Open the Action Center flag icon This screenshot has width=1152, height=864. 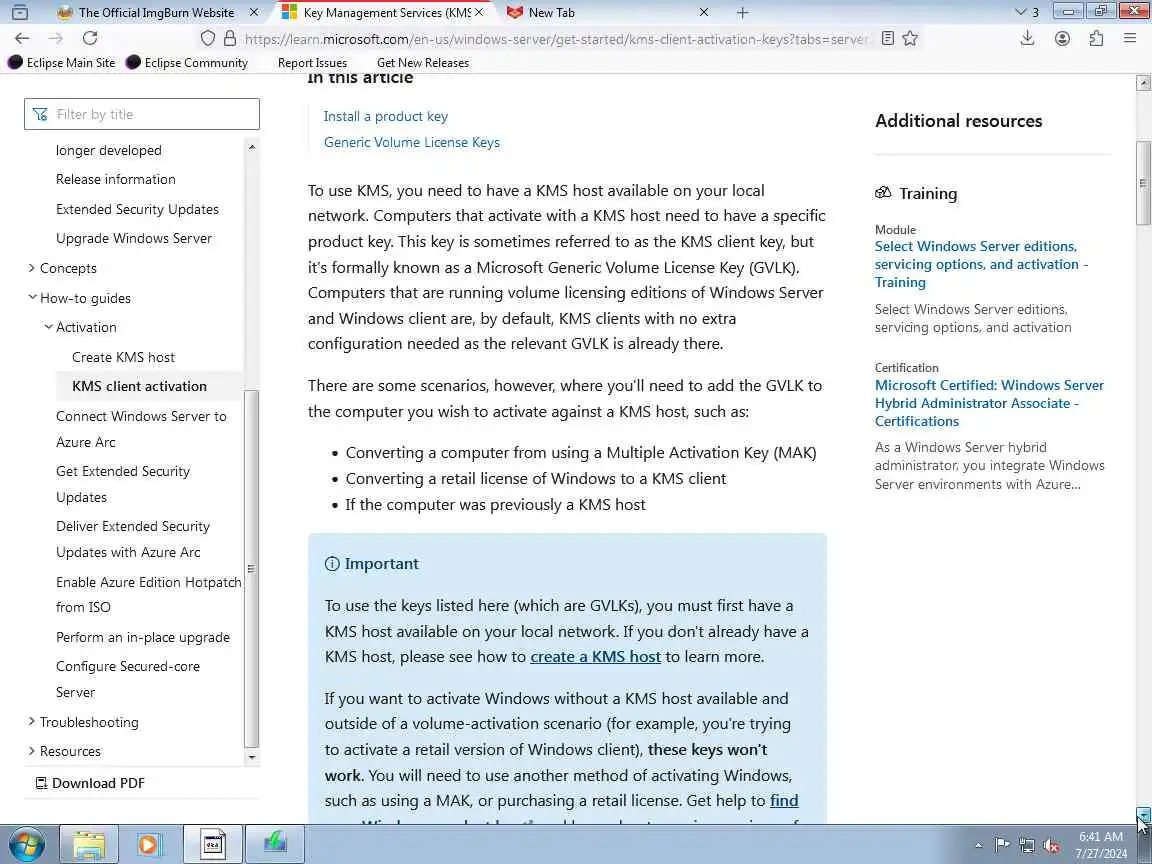tap(1001, 845)
